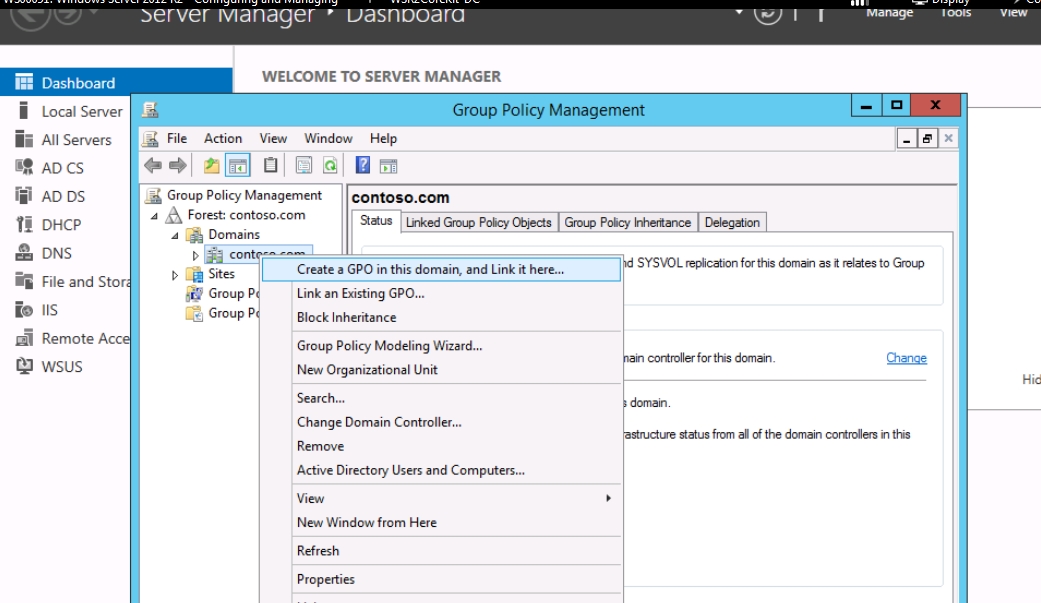This screenshot has height=603, width=1041.
Task: Open the AD DS role page
Action: [x=65, y=197]
